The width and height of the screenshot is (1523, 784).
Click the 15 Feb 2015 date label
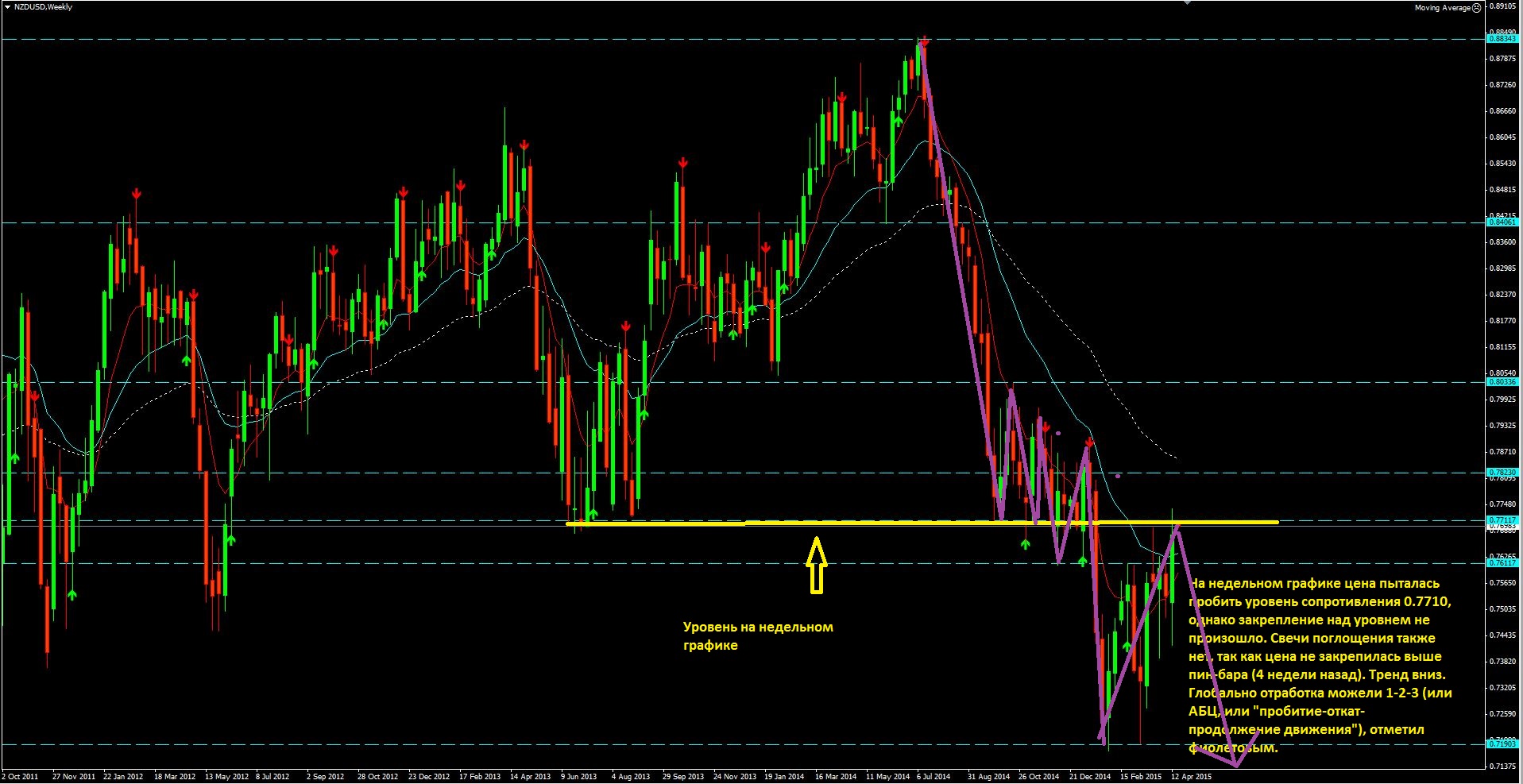[1141, 777]
